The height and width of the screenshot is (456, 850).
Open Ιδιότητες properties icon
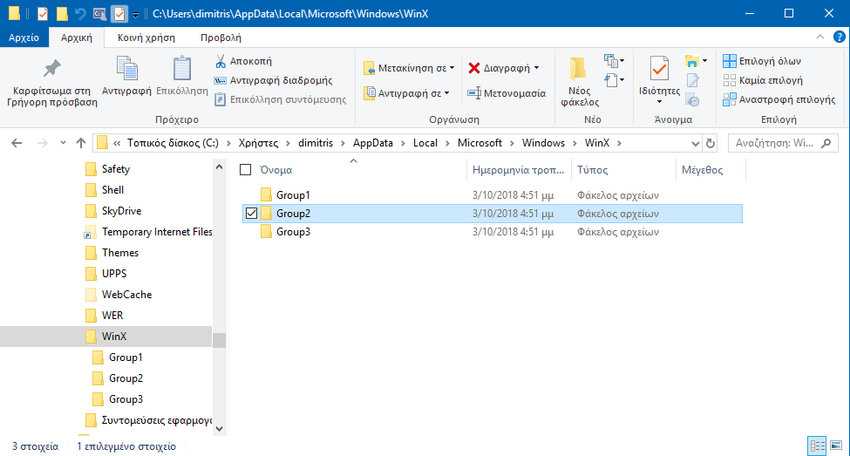[659, 69]
